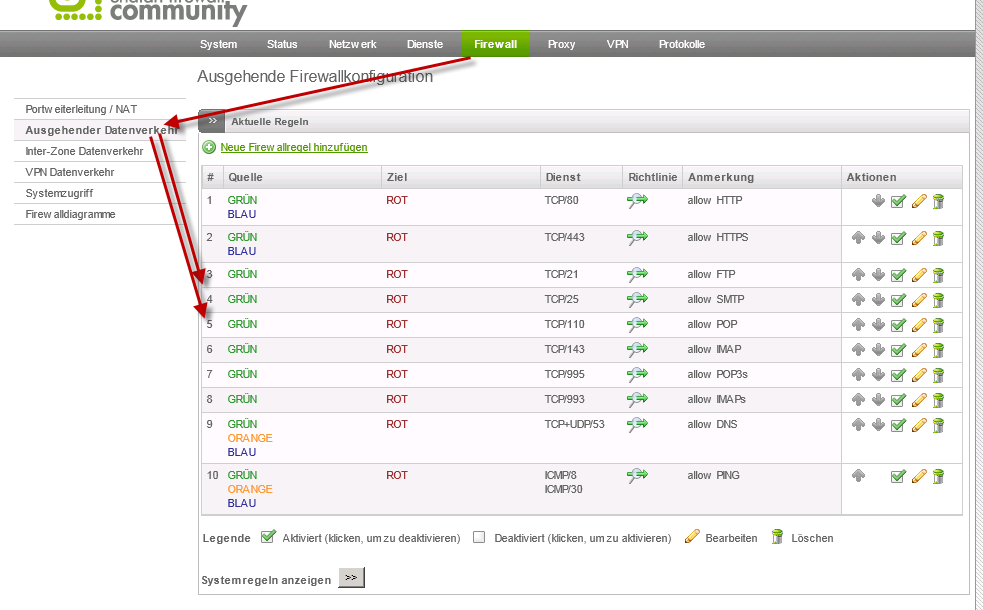
Task: Delete the allow SMTP rule
Action: click(938, 300)
